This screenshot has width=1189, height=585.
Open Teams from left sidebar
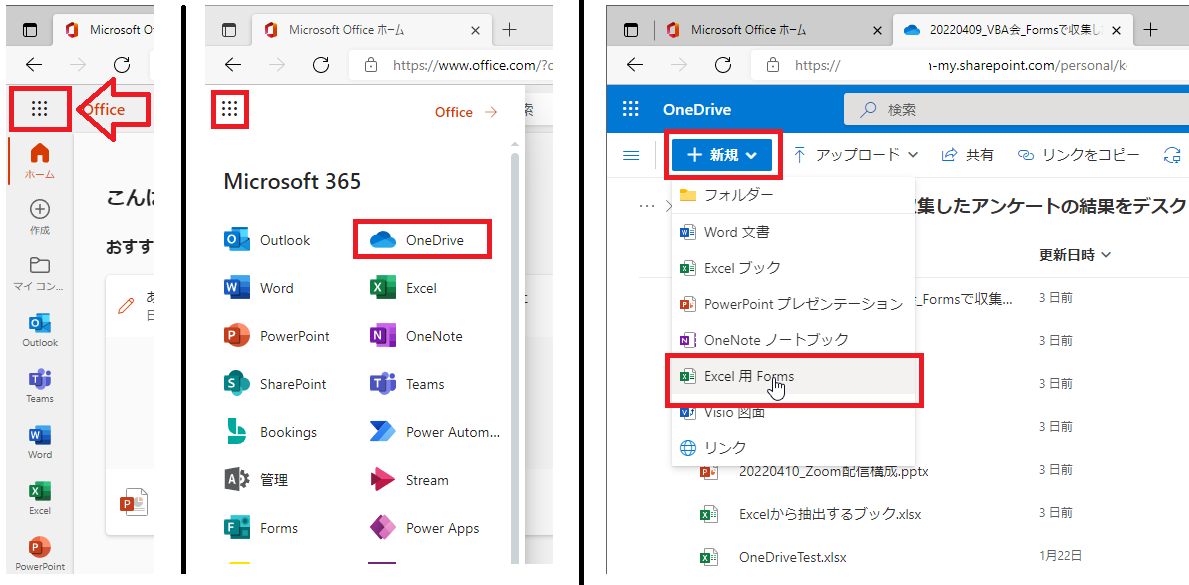[39, 387]
